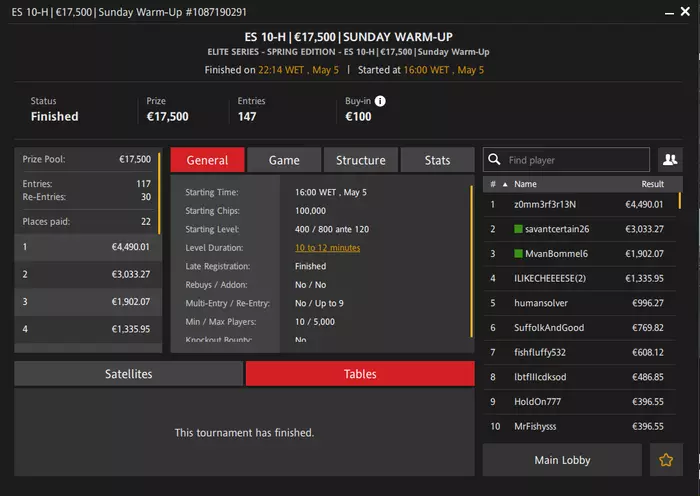The image size is (700, 496).
Task: Select player row z0mm3rf3r13N
Action: pyautogui.click(x=579, y=204)
